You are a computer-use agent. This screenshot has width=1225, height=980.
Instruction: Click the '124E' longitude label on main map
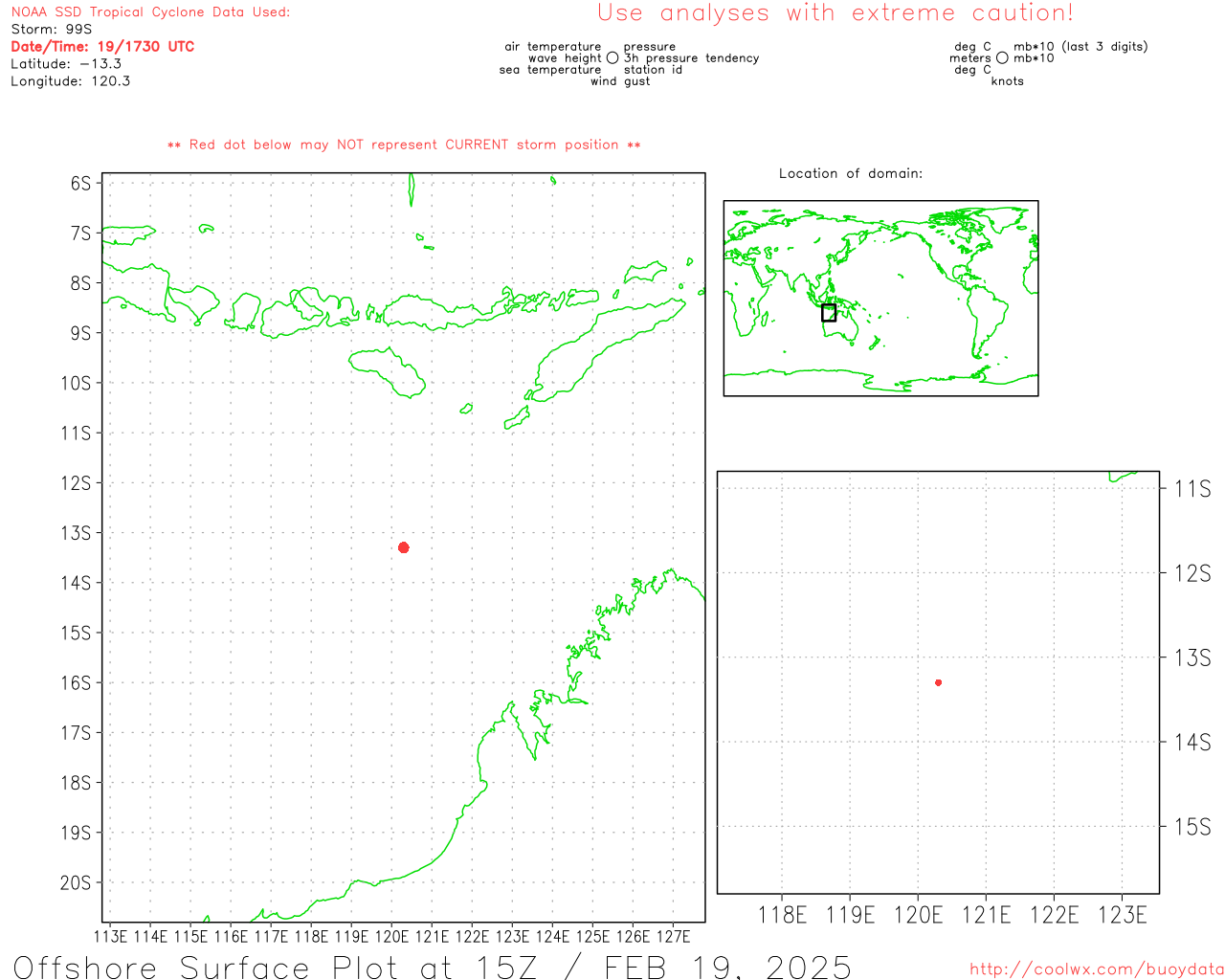click(552, 936)
